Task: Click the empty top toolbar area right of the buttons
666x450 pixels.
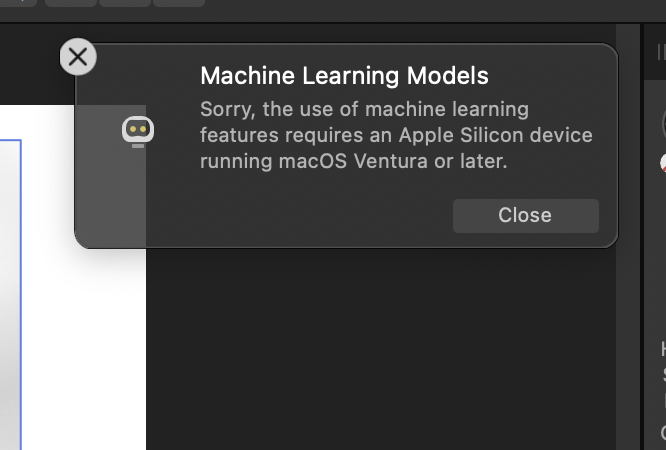Action: tap(433, 8)
